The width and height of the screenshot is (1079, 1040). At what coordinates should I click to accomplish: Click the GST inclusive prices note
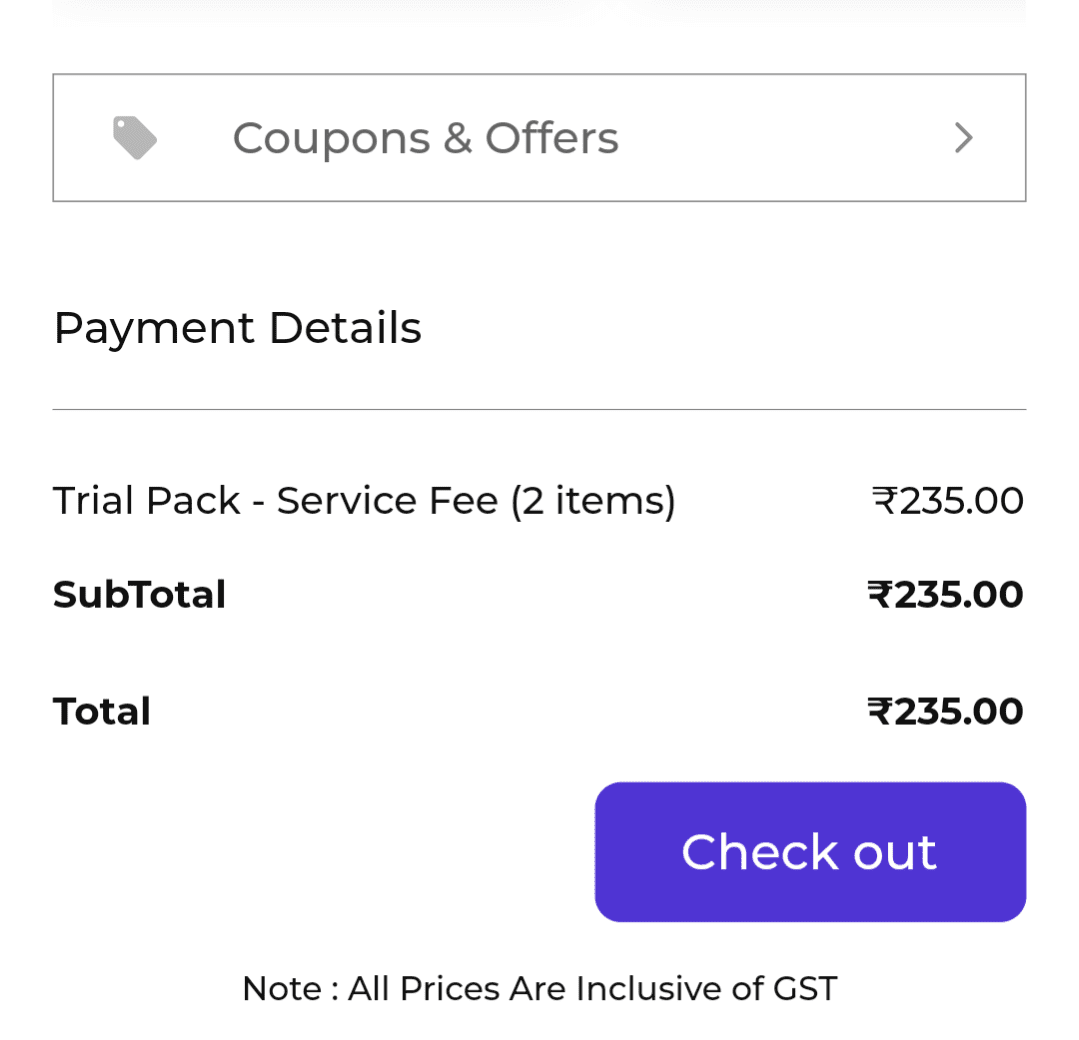539,989
